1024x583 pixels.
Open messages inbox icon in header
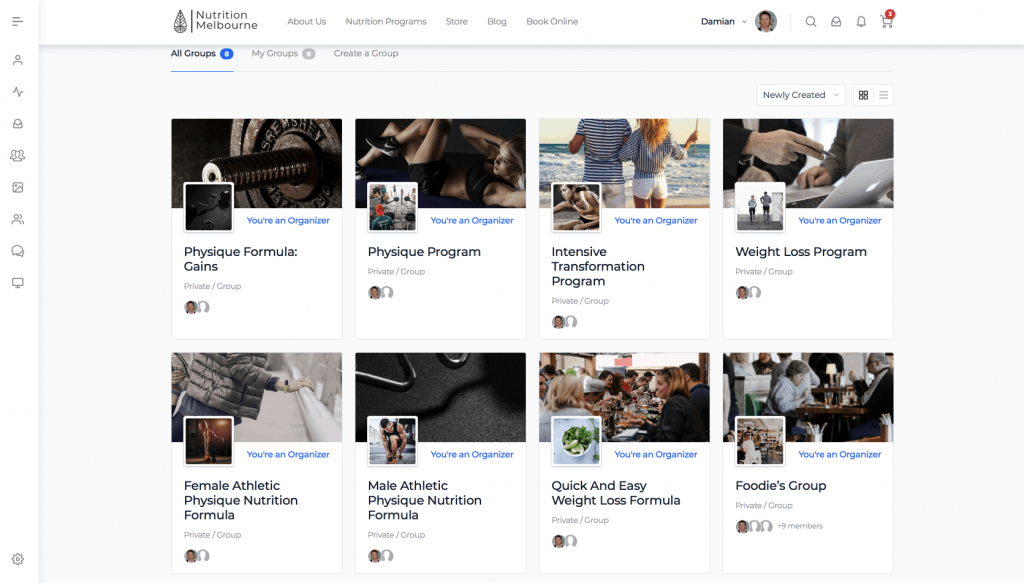(836, 22)
